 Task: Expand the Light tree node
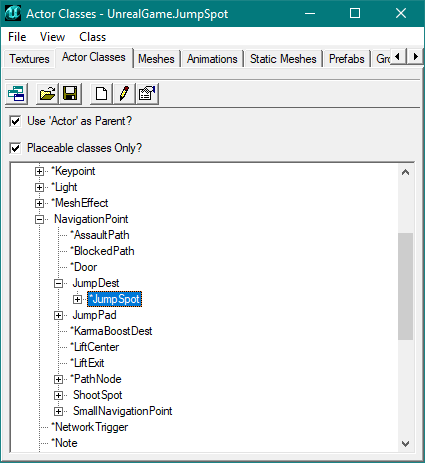39,187
